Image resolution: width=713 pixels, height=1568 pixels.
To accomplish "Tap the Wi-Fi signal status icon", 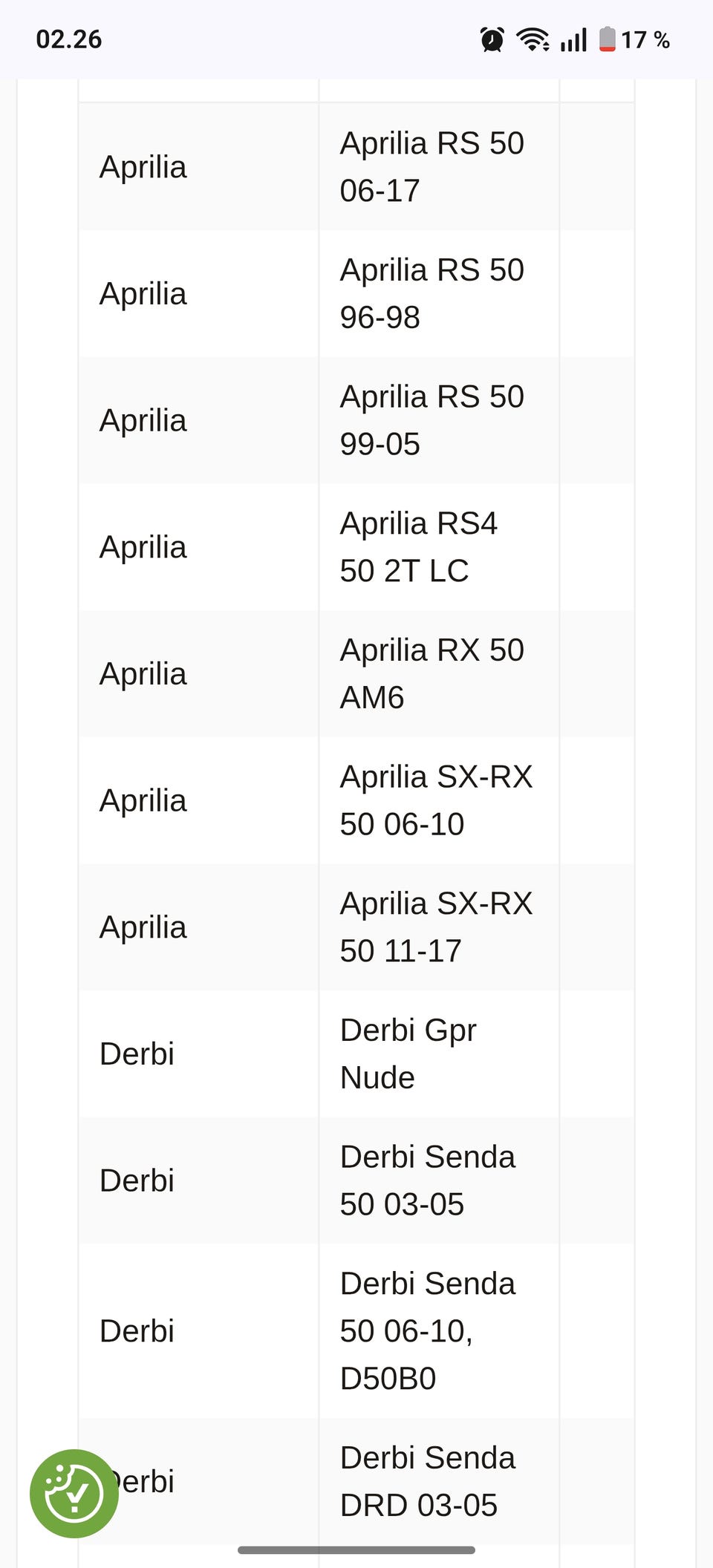I will [x=533, y=39].
